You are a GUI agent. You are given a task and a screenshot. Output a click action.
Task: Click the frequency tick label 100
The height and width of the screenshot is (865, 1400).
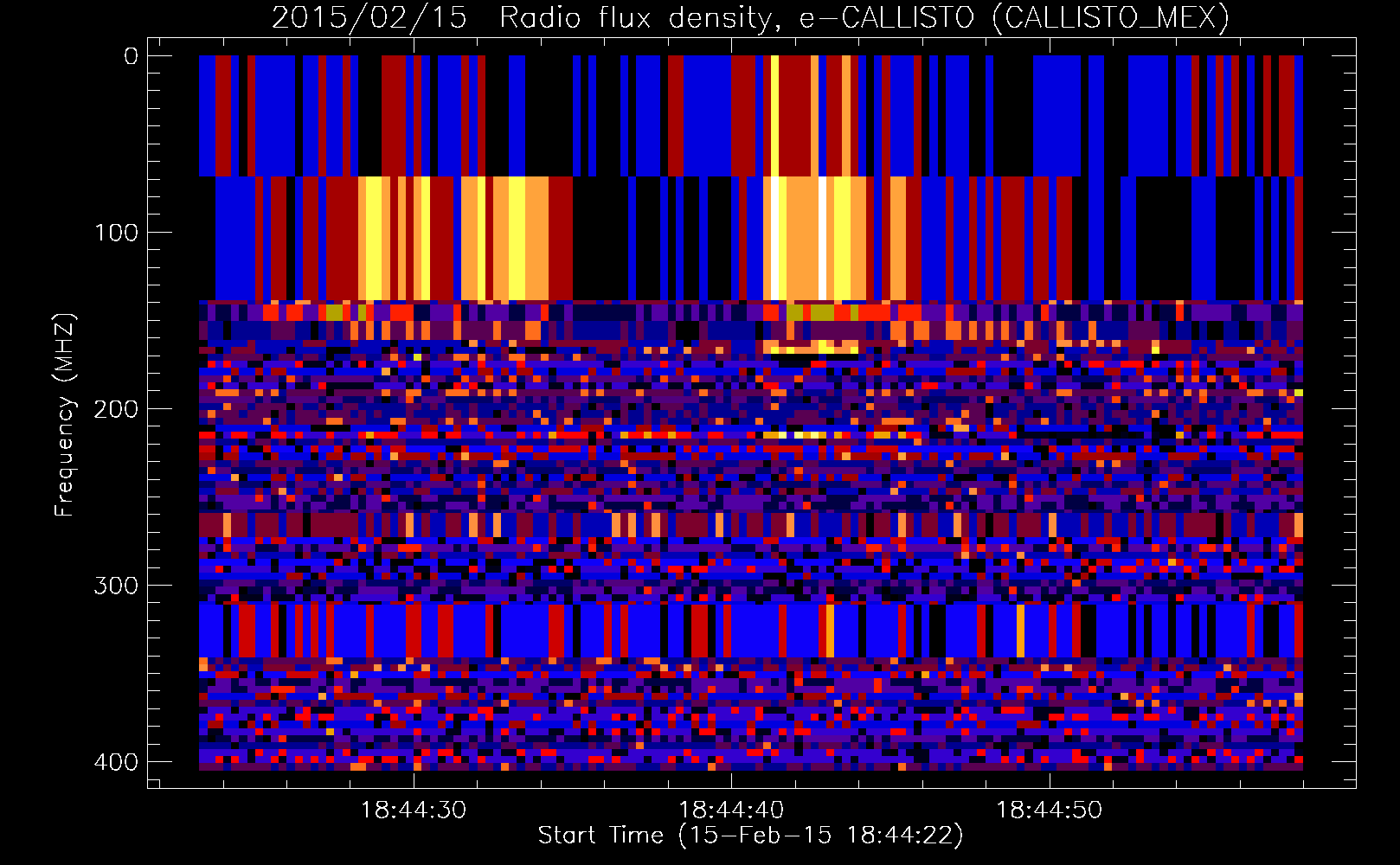pyautogui.click(x=116, y=233)
